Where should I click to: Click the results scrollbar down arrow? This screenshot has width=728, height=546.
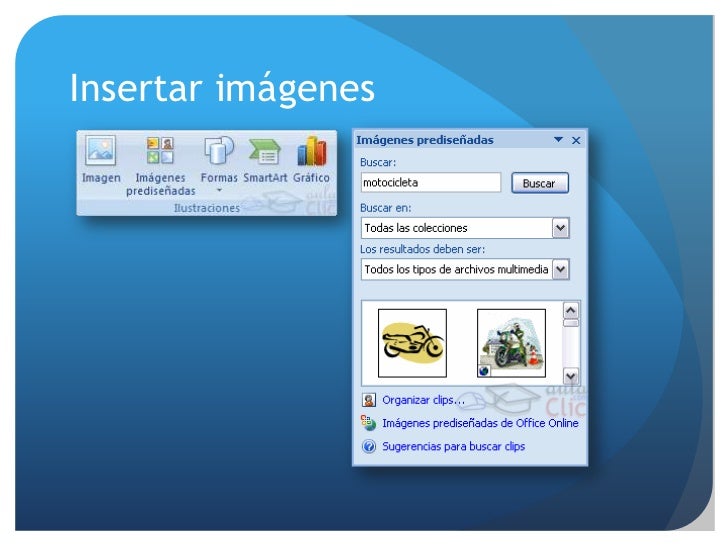click(571, 375)
